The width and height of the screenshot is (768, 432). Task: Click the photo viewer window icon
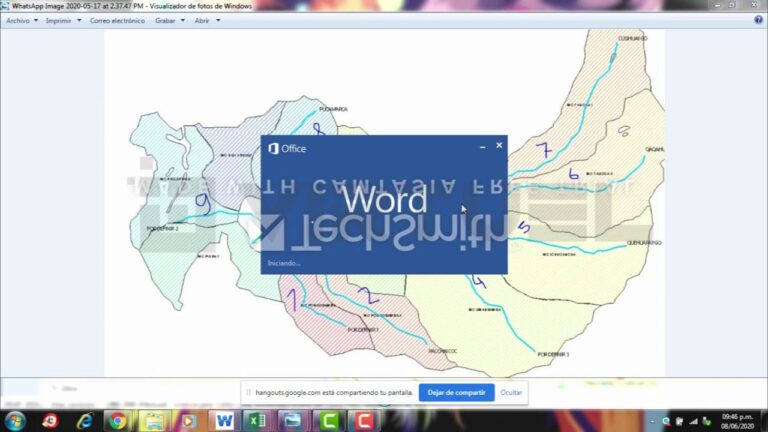[x=5, y=6]
